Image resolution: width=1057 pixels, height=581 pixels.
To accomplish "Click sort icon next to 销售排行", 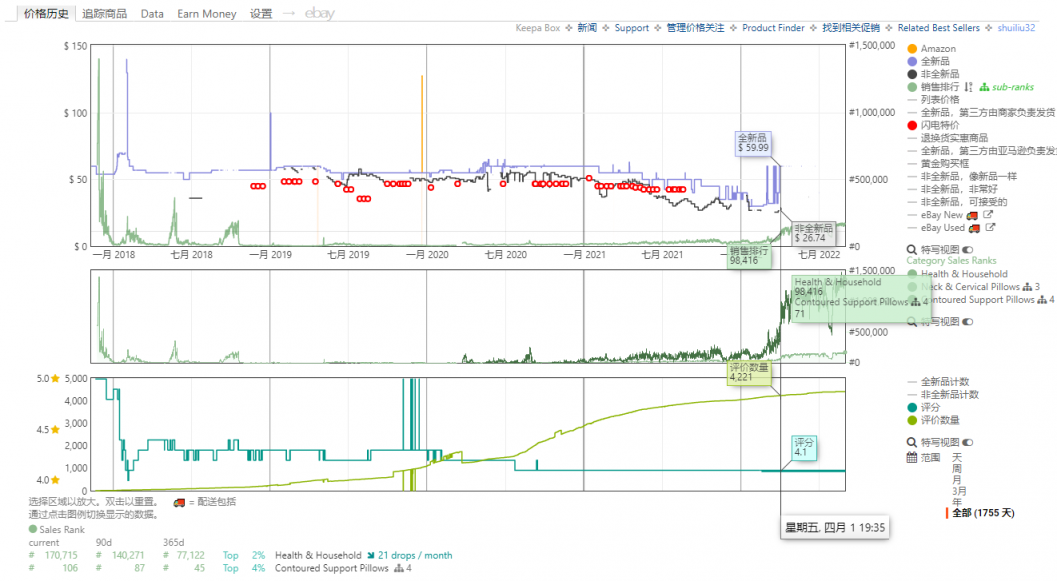I will (968, 87).
